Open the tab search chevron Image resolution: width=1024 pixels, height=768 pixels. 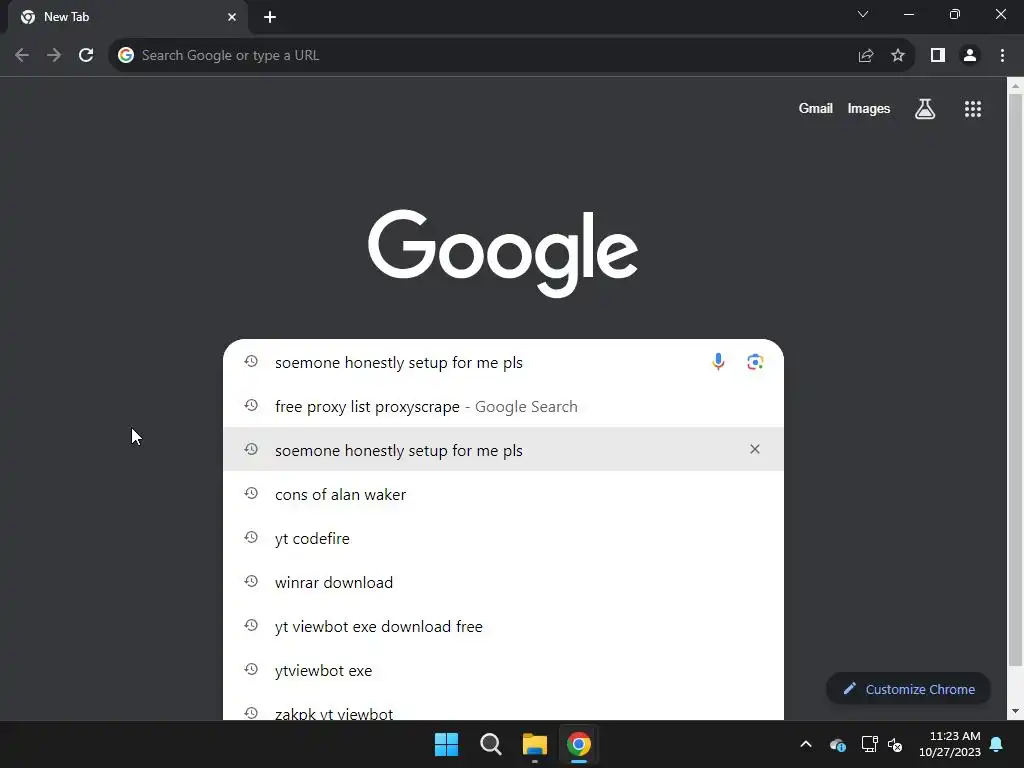coord(863,14)
